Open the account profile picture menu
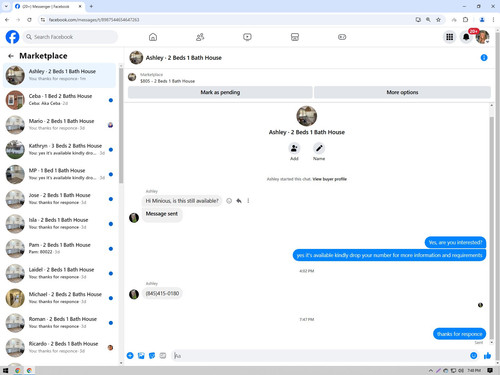 [482, 37]
